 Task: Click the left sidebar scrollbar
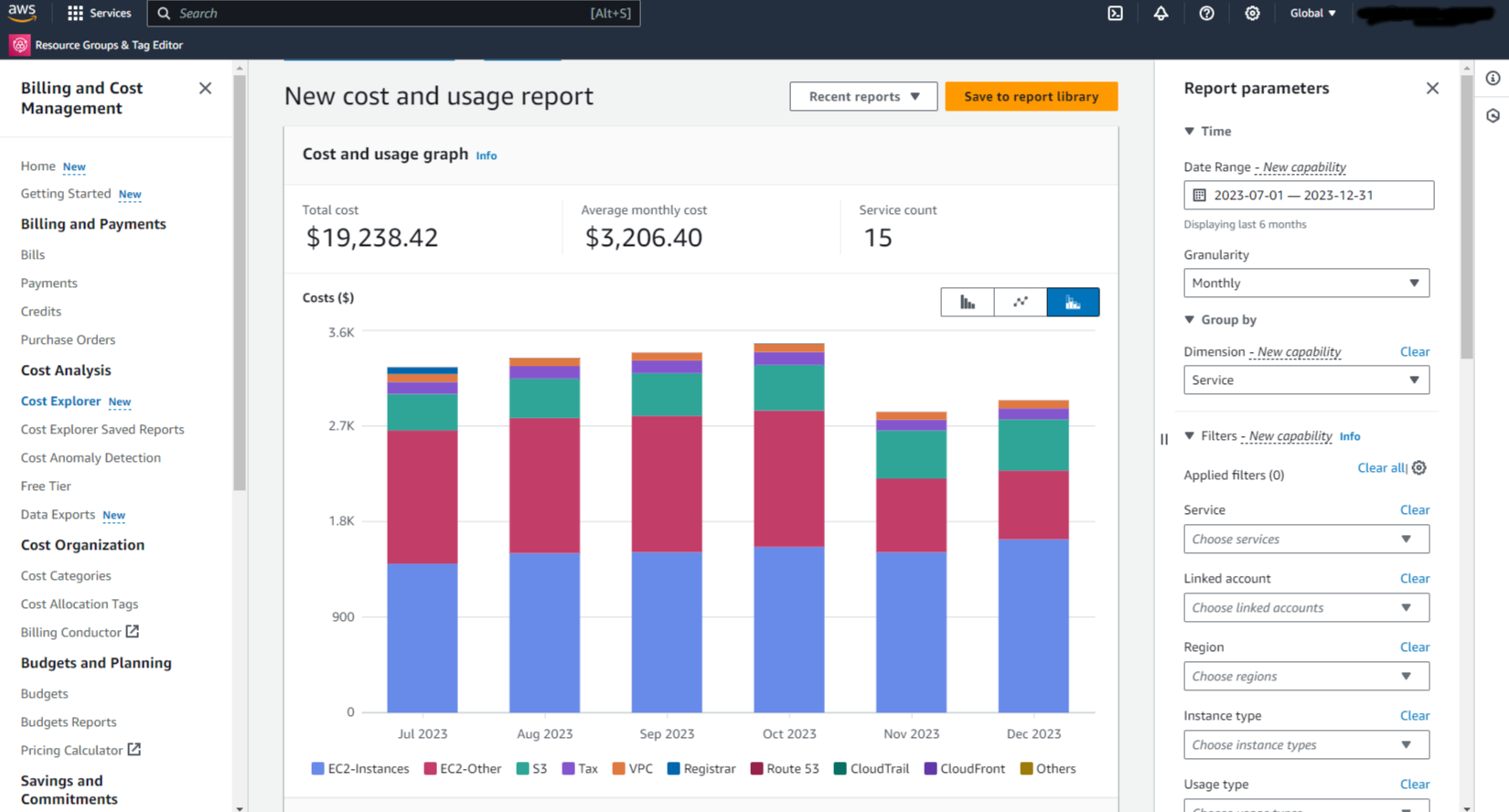click(240, 283)
